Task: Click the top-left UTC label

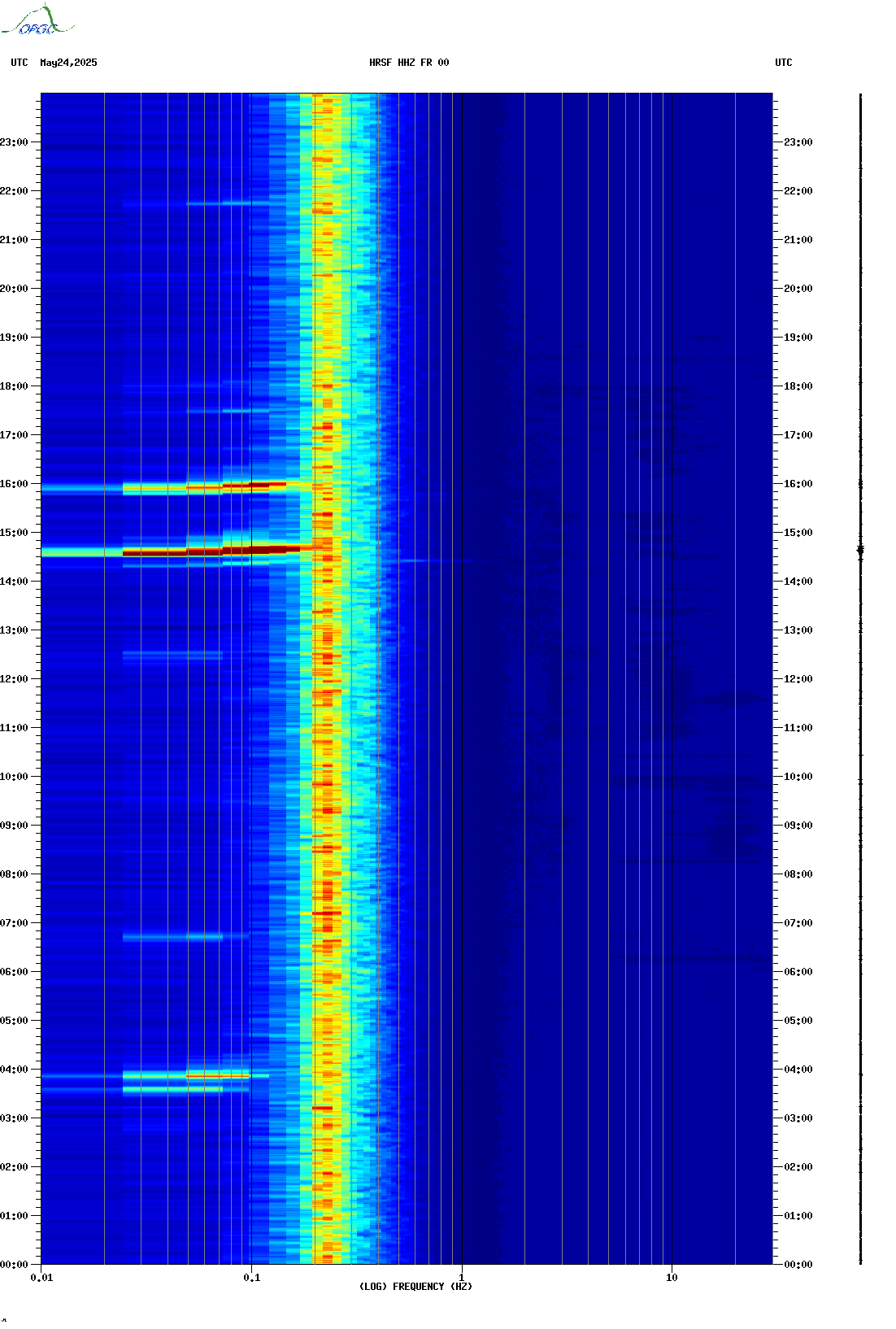Action: (20, 63)
